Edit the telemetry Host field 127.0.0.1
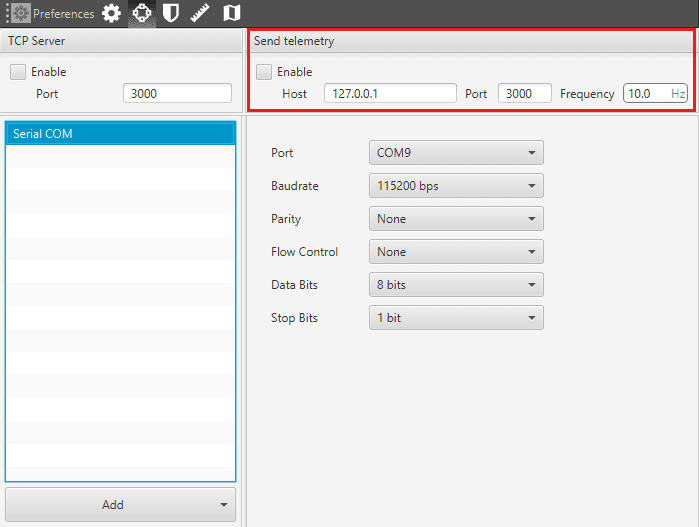Image resolution: width=699 pixels, height=527 pixels. (390, 93)
